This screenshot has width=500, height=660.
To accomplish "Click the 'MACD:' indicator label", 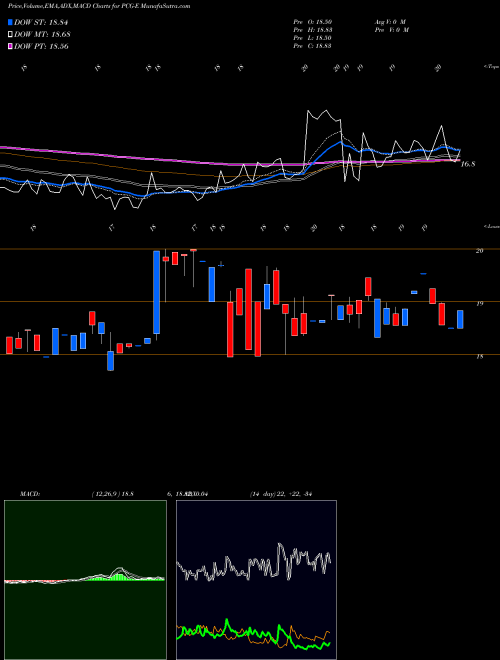I will (30, 494).
